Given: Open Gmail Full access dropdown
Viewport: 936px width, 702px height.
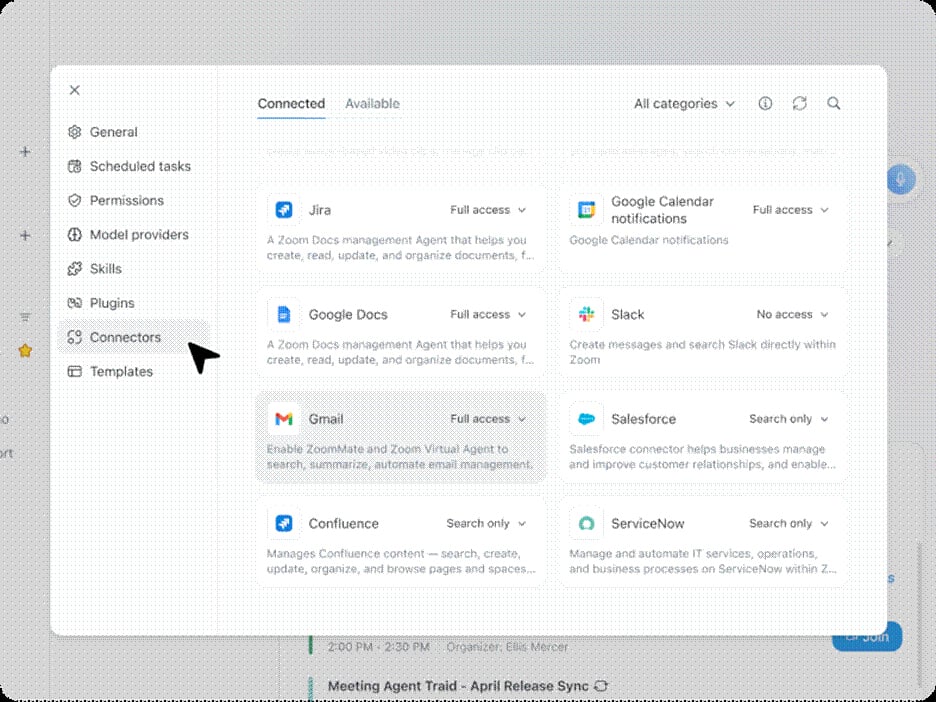Looking at the screenshot, I should pos(488,419).
